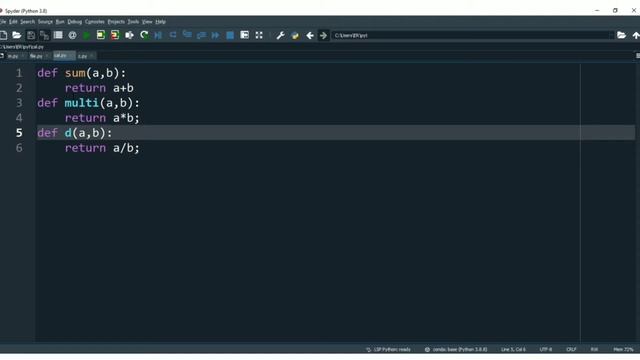The image size is (640, 360).
Task: Open the Search menu
Action: (27, 22)
